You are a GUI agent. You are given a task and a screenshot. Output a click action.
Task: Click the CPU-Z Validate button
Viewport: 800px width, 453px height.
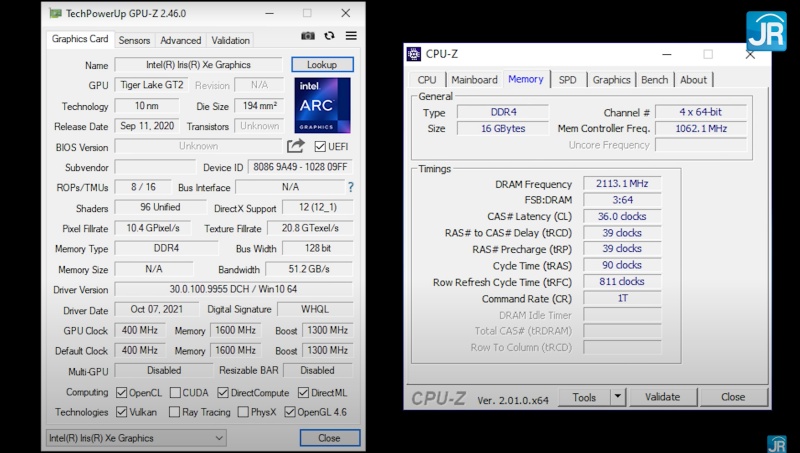click(x=662, y=396)
